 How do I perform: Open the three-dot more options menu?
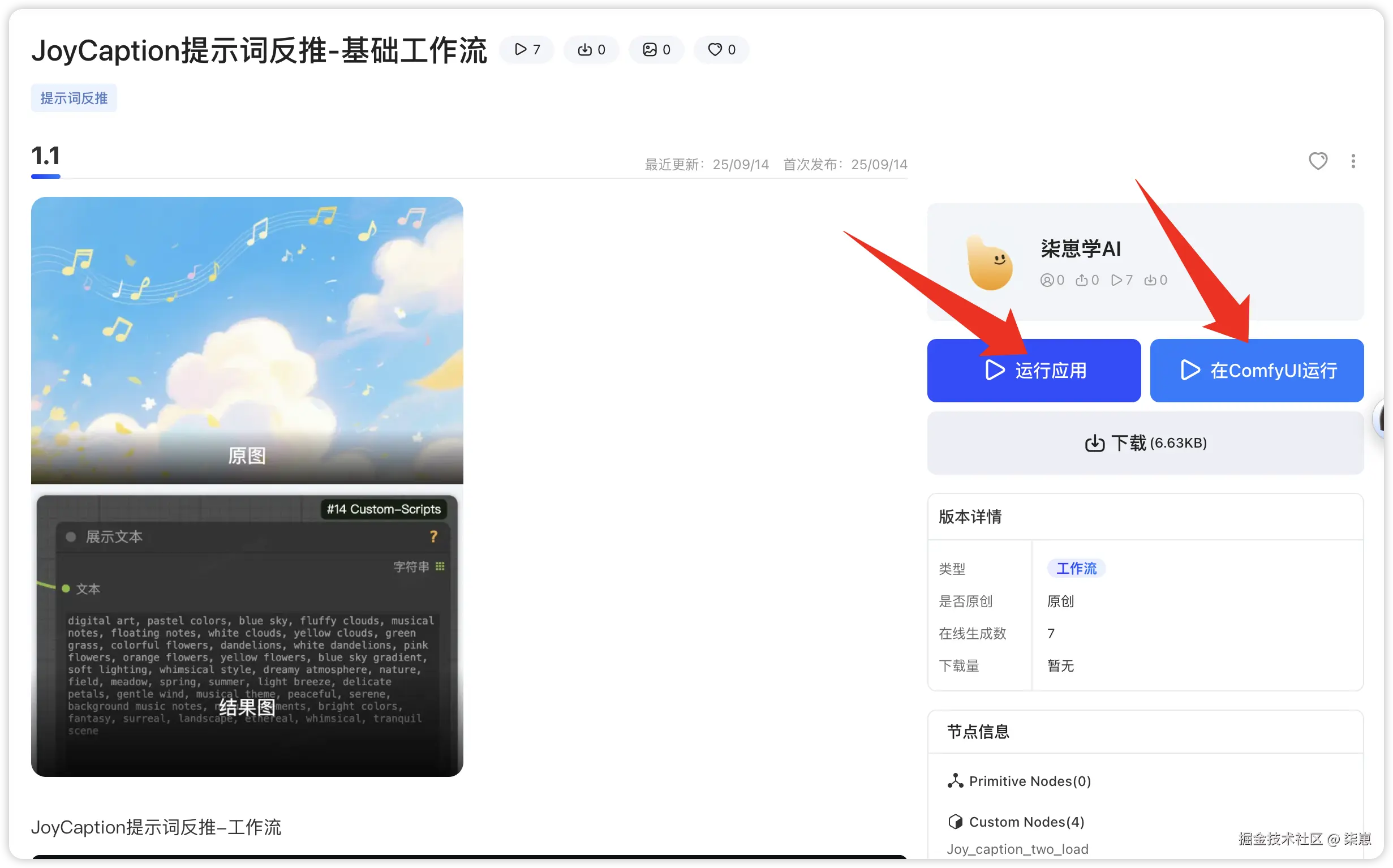[x=1353, y=161]
